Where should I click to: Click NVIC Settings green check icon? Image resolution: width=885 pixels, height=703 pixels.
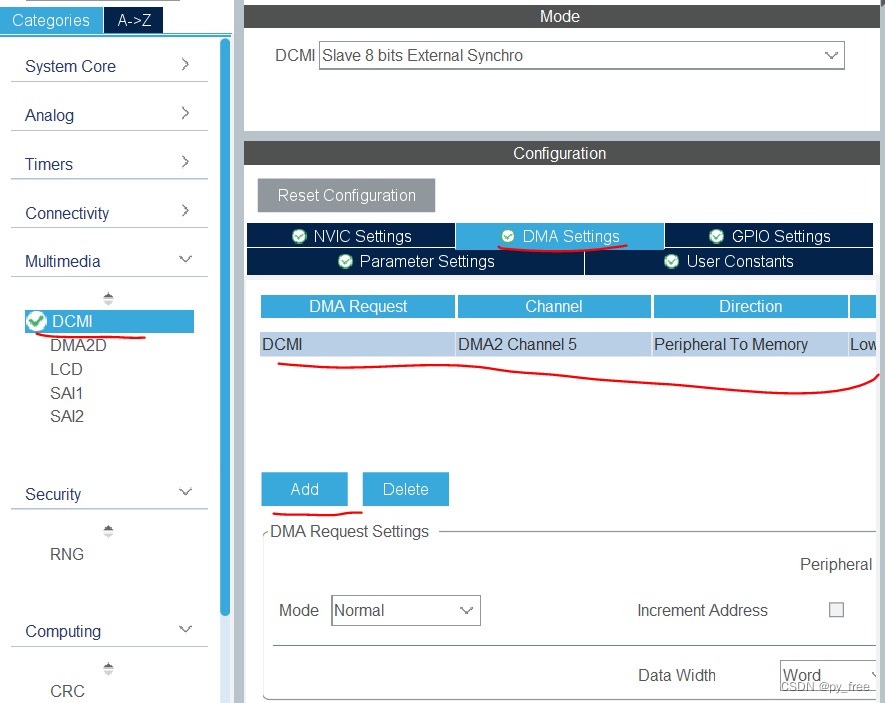(x=299, y=236)
